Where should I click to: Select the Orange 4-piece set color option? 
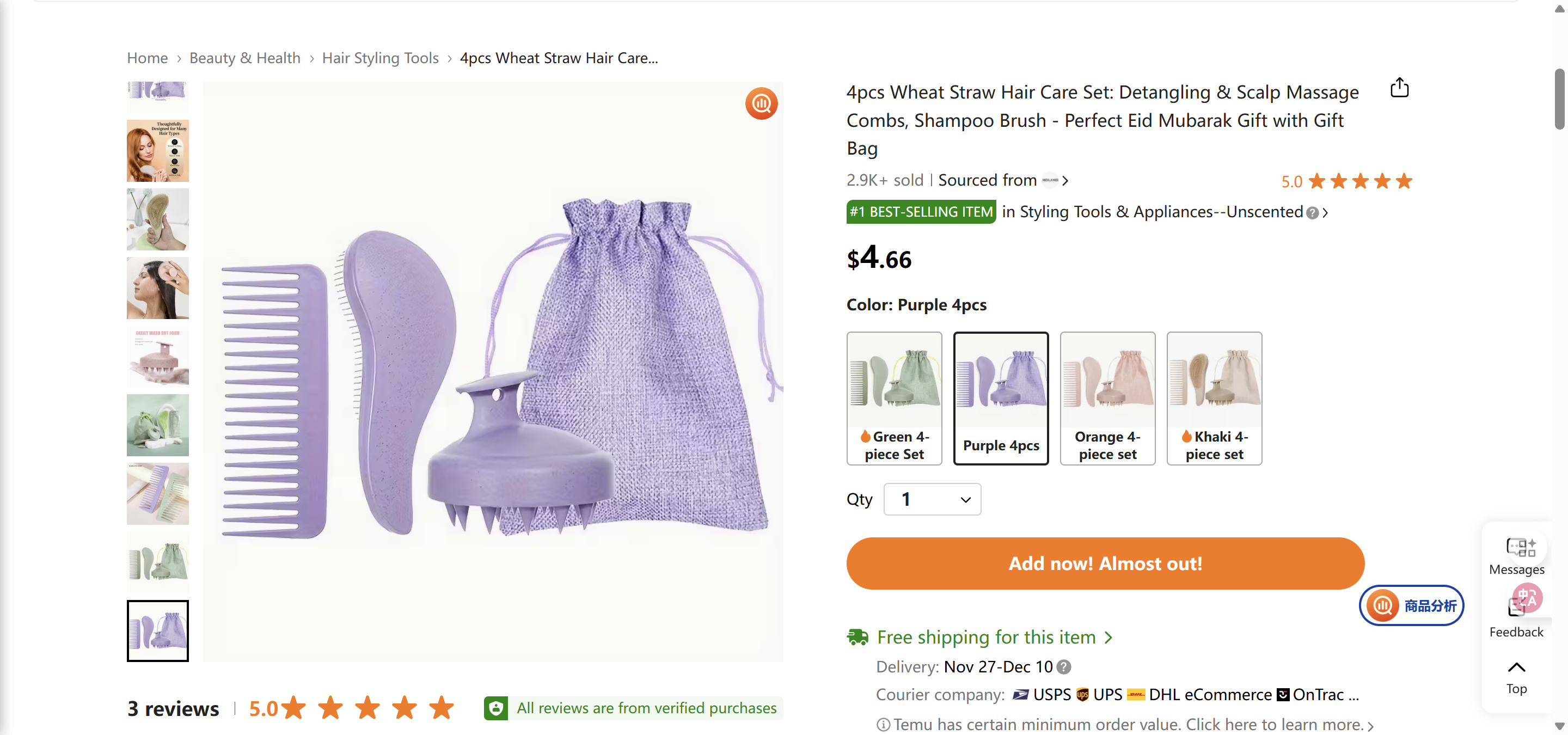pyautogui.click(x=1107, y=398)
